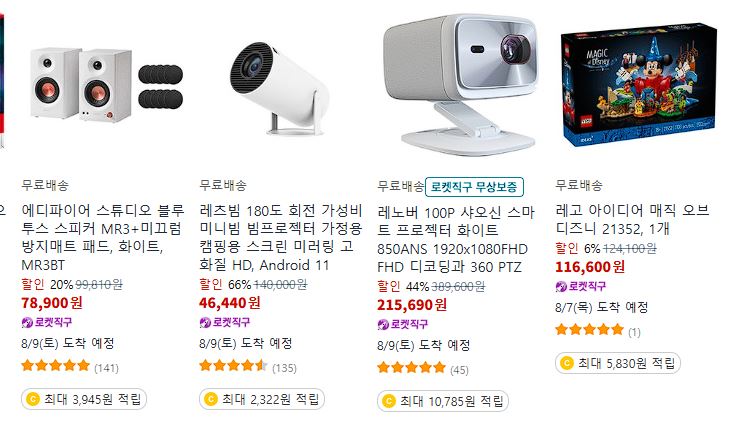Click the LEGO Disney set's 로켓직구 rocket icon

pyautogui.click(x=561, y=286)
